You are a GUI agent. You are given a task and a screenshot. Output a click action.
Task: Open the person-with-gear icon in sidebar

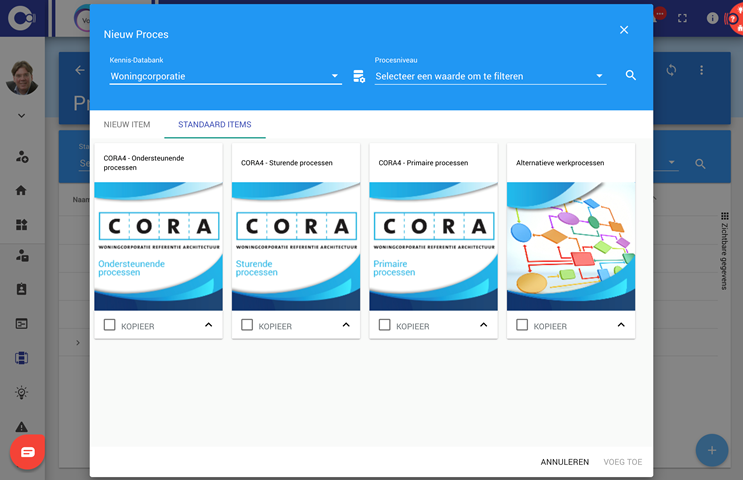point(22,157)
